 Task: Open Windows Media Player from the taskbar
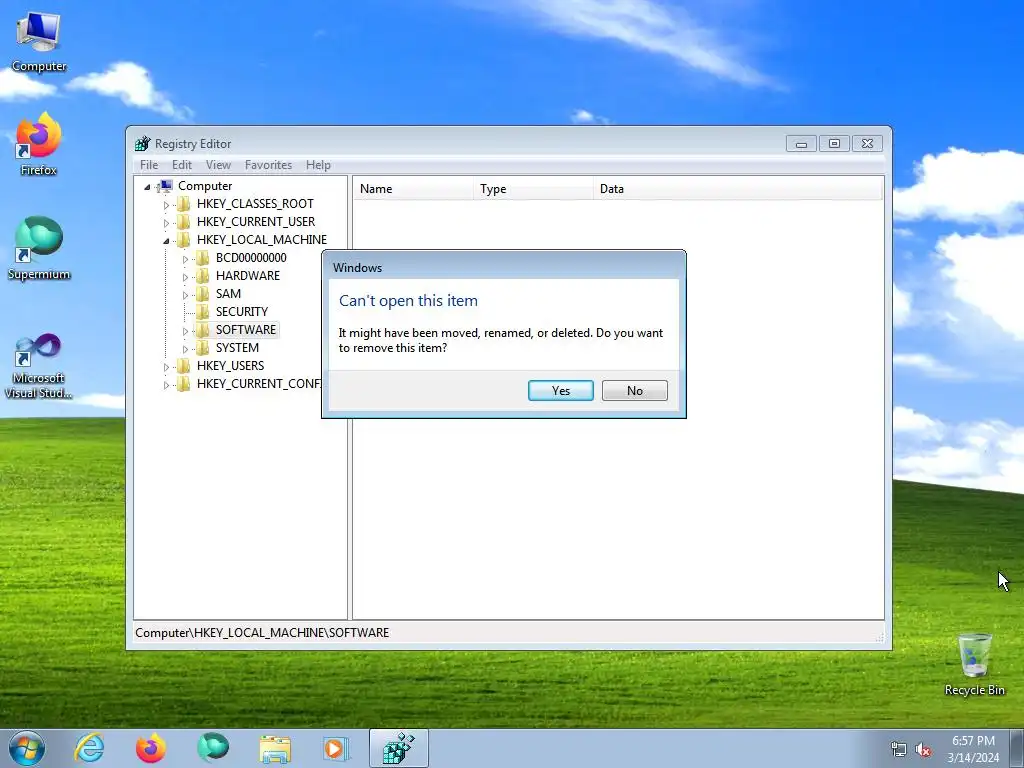[336, 748]
